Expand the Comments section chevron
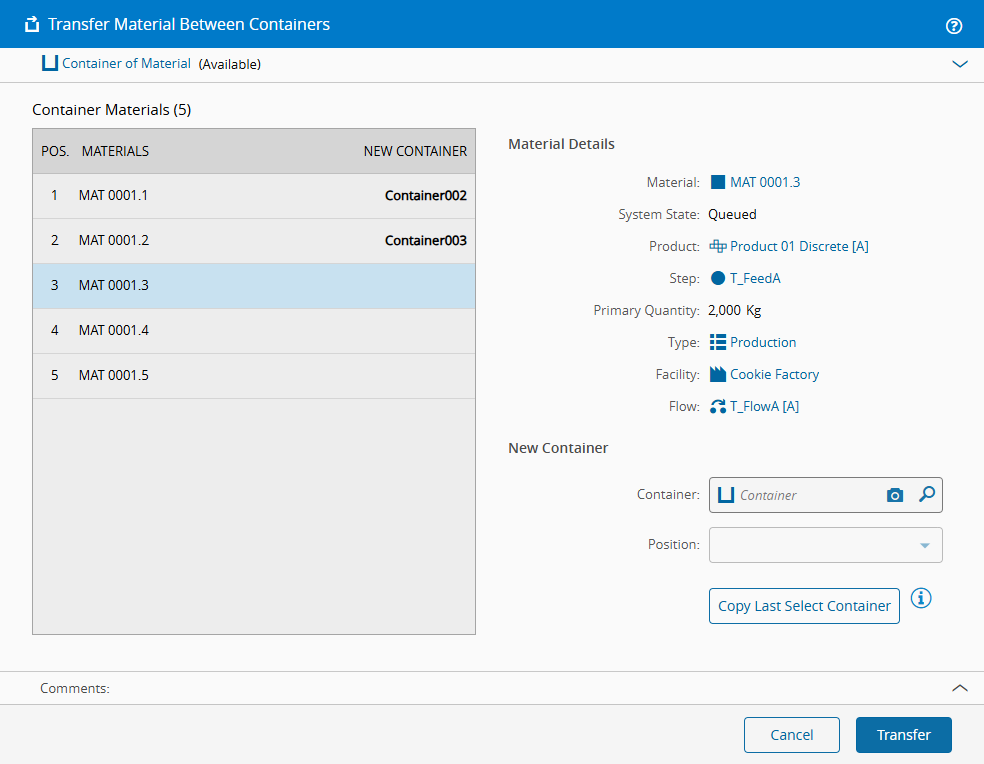Viewport: 984px width, 764px height. (x=960, y=688)
